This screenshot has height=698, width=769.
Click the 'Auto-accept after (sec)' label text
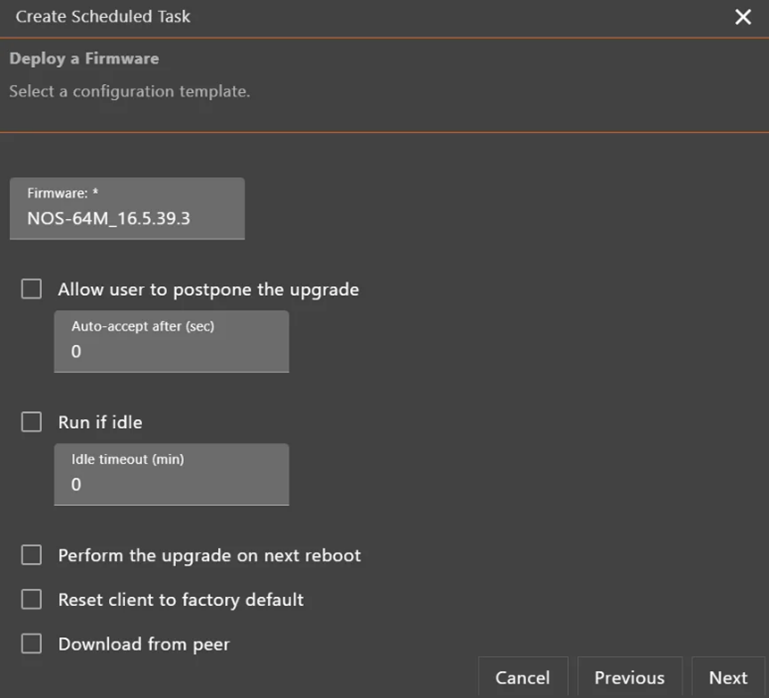(143, 326)
